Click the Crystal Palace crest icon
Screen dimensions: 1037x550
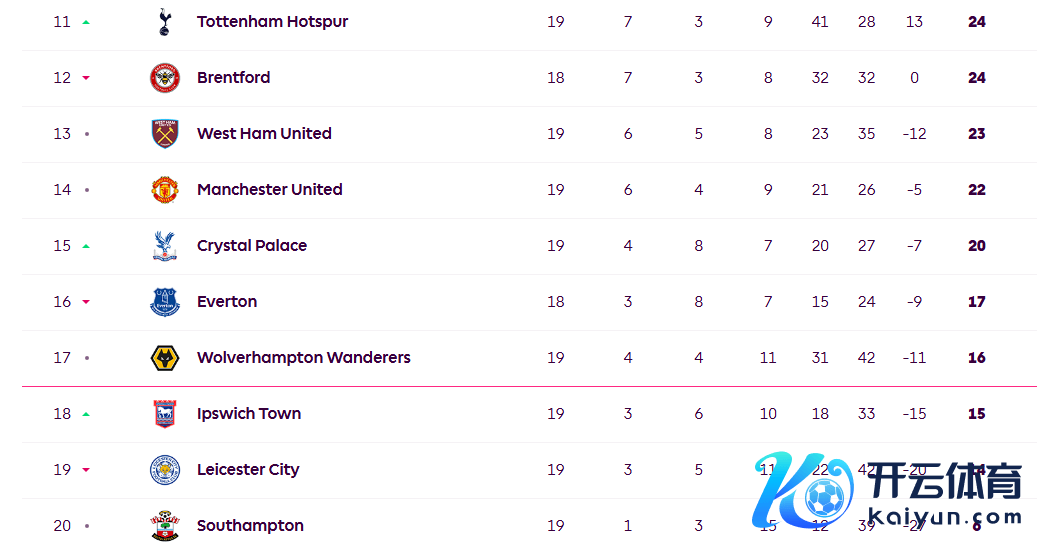165,246
